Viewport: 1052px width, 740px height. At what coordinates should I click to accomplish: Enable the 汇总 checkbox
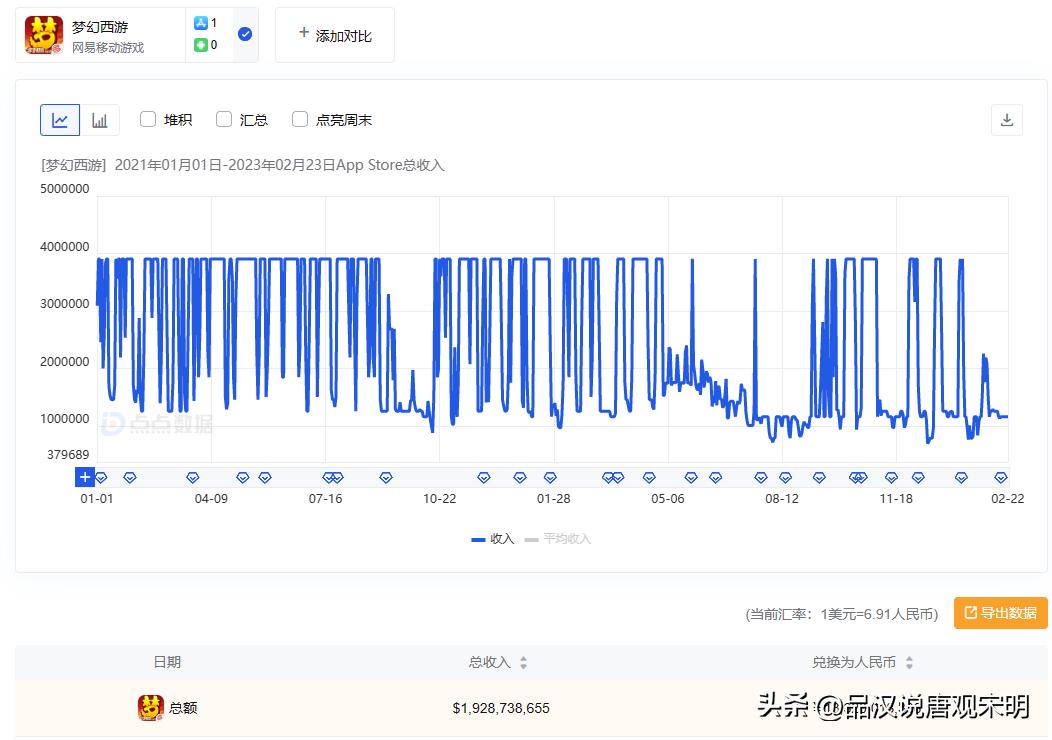[x=224, y=118]
